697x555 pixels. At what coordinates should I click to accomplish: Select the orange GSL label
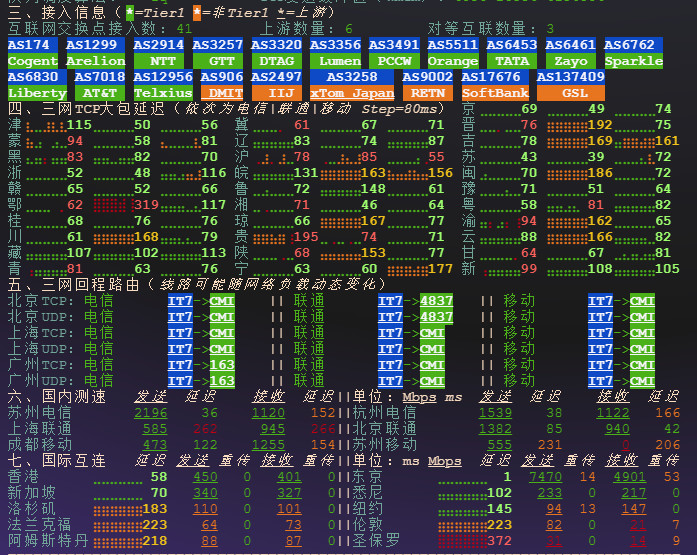click(x=571, y=93)
